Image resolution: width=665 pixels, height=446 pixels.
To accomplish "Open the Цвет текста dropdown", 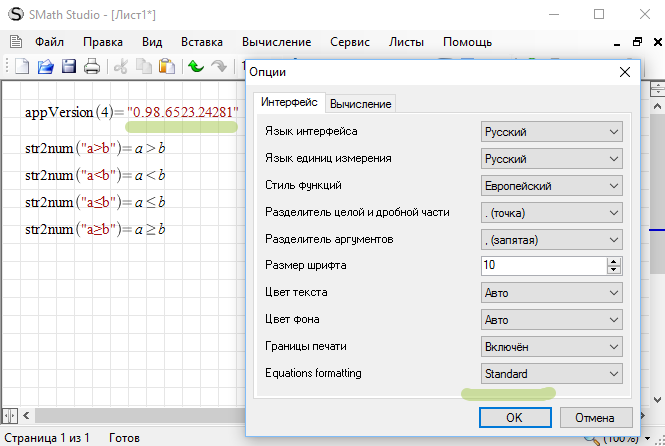I will pyautogui.click(x=551, y=293).
